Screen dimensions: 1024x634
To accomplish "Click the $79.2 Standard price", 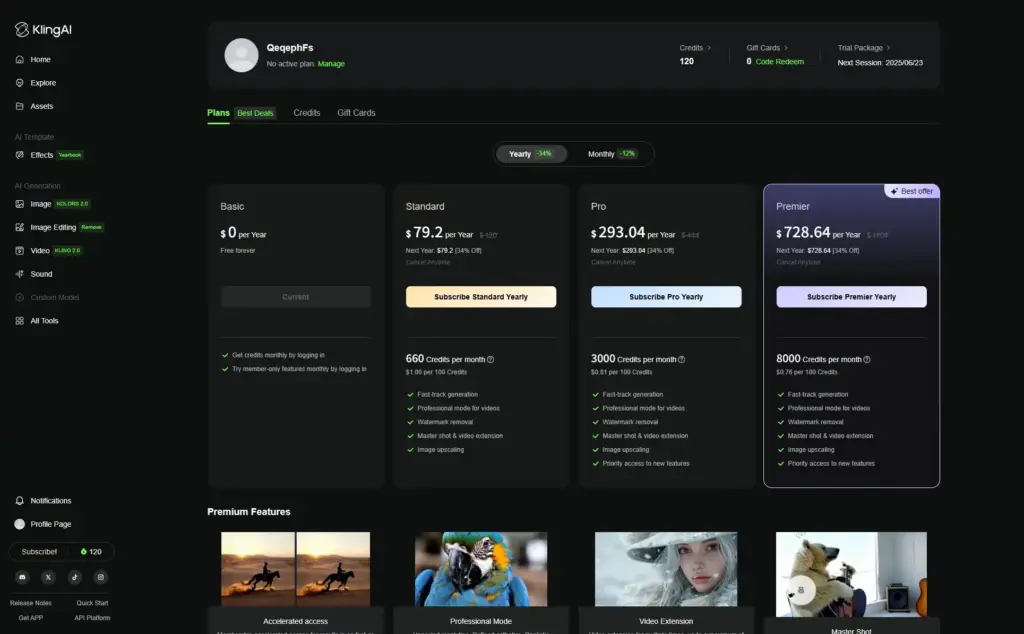I will point(424,232).
